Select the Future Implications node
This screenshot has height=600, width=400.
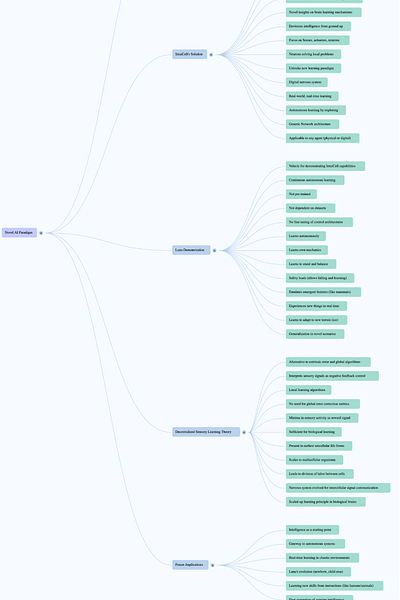click(x=190, y=565)
